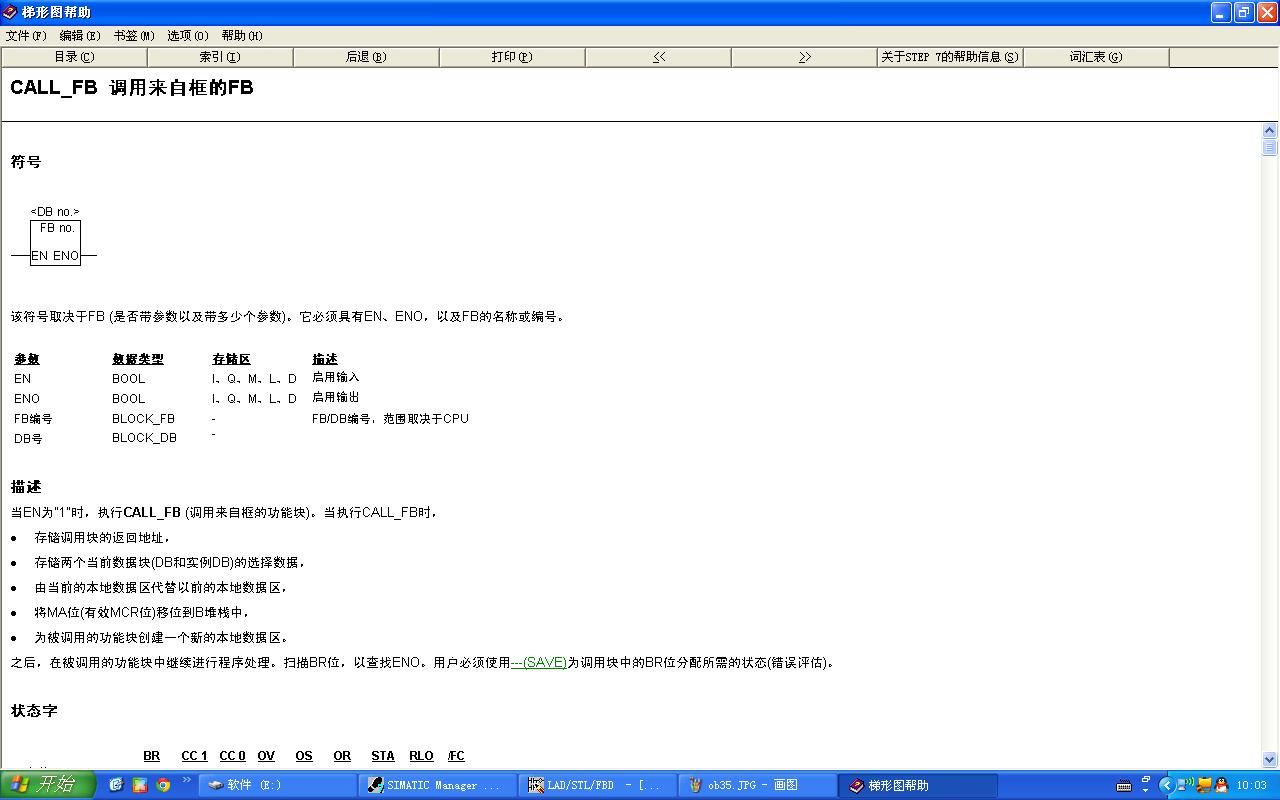The image size is (1280, 800).
Task: Click the 索引(I) index button
Action: pos(220,57)
